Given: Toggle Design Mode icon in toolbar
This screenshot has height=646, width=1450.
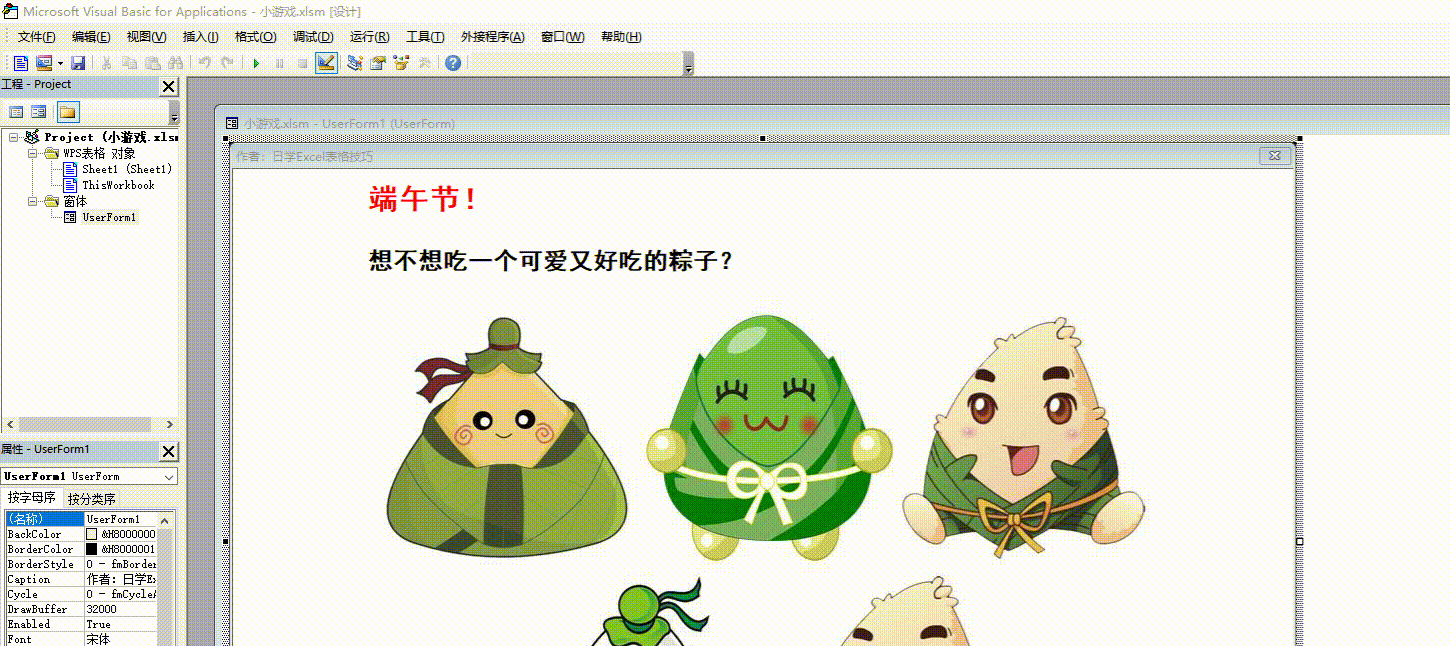Looking at the screenshot, I should point(326,63).
